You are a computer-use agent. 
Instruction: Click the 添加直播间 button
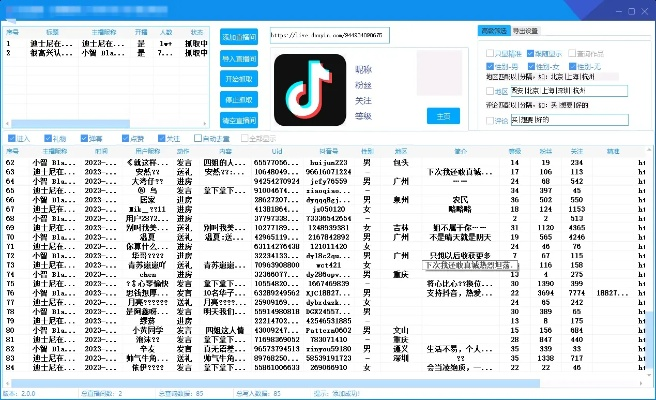click(240, 36)
